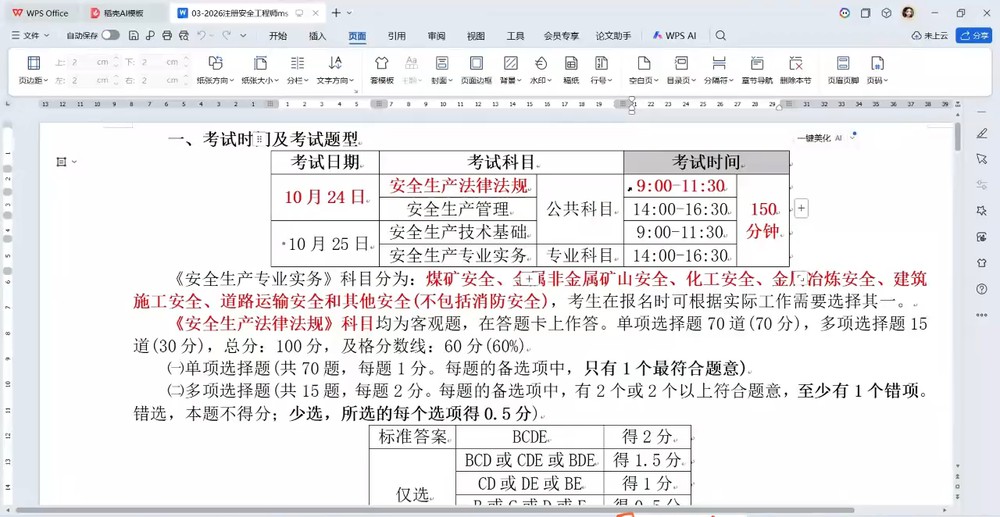Click the cube icon in title bar
The image size is (1000, 517).
tap(886, 13)
